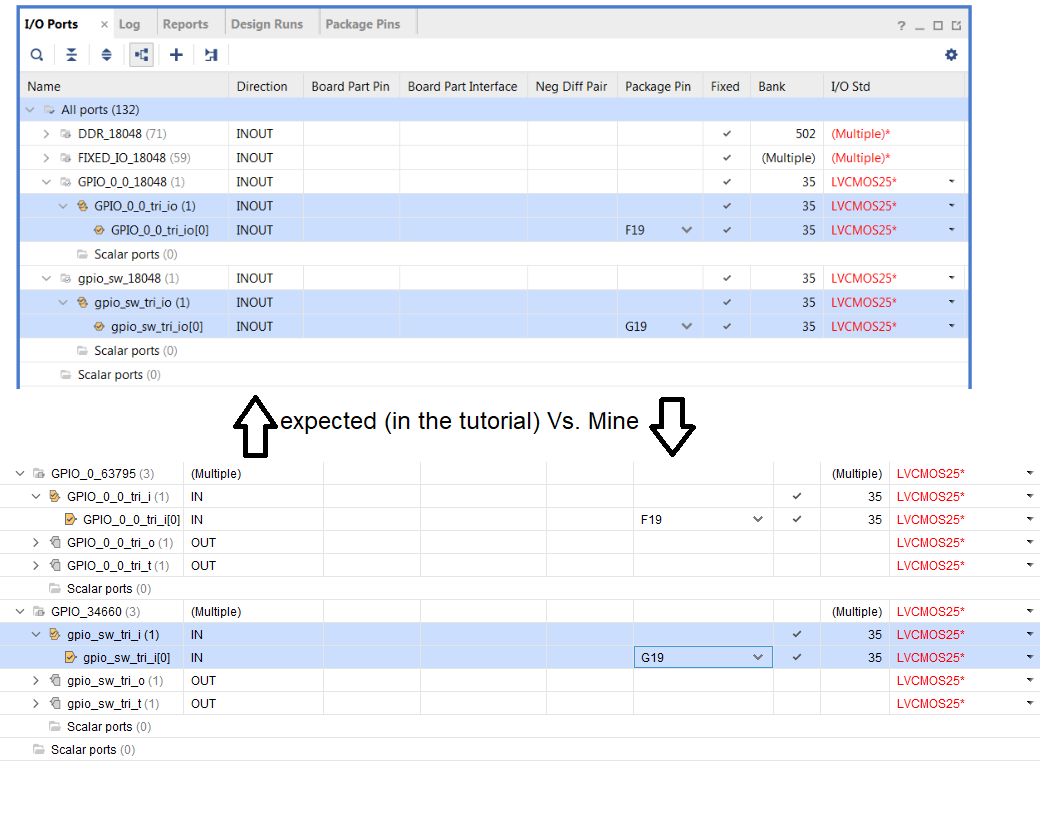The image size is (1046, 822).
Task: Click the Create I/O Port plus icon
Action: coord(176,55)
